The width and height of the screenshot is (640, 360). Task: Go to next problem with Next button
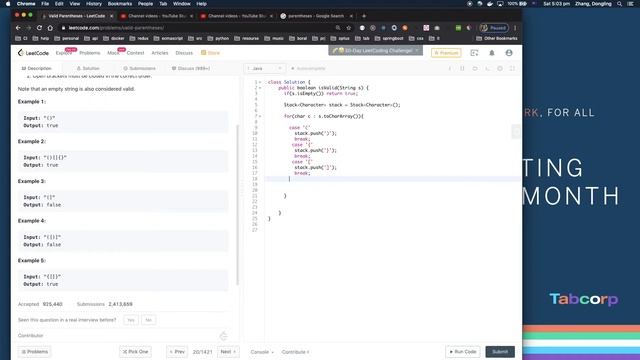point(228,352)
